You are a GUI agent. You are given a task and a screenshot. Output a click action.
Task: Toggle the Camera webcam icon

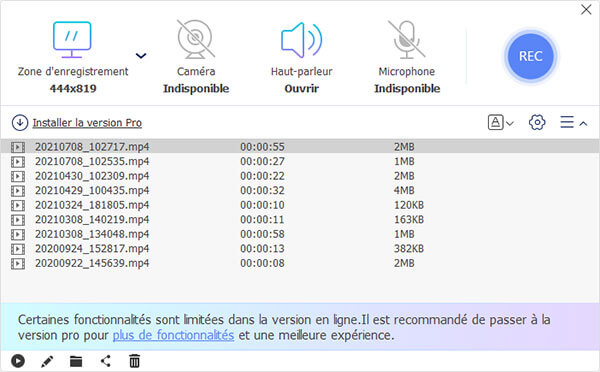196,39
